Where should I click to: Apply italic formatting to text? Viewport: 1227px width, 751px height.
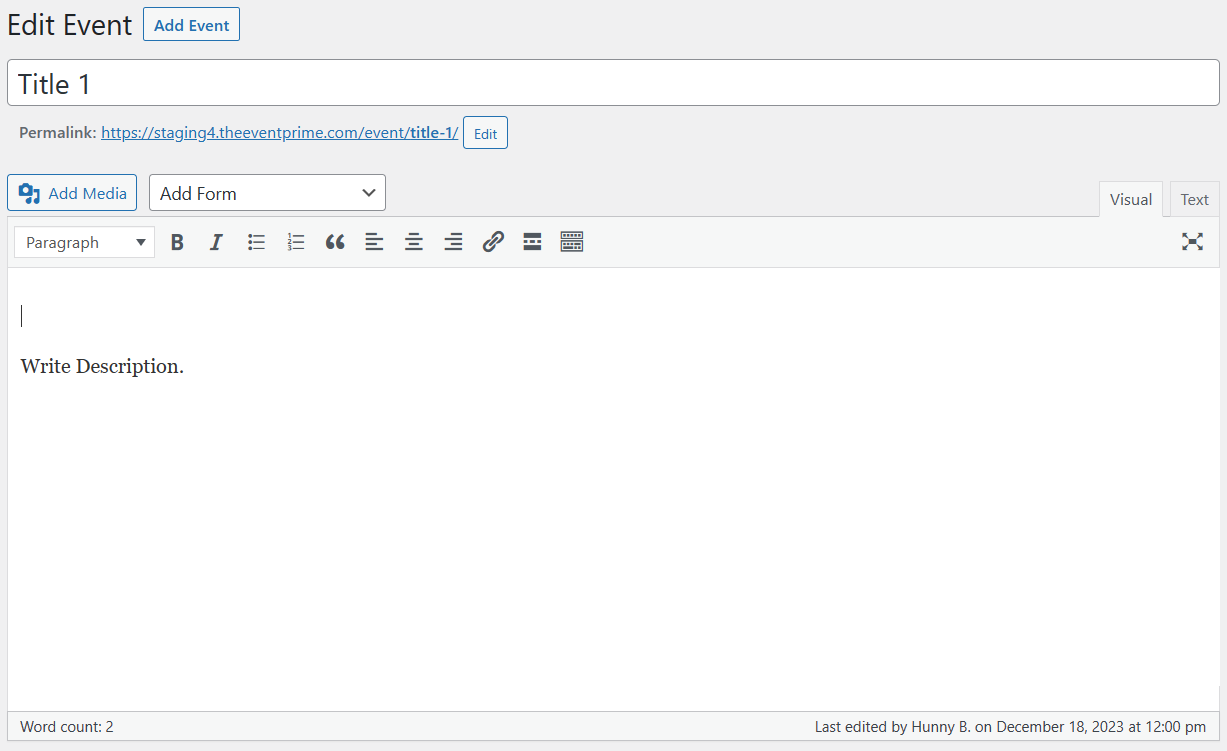(x=216, y=242)
